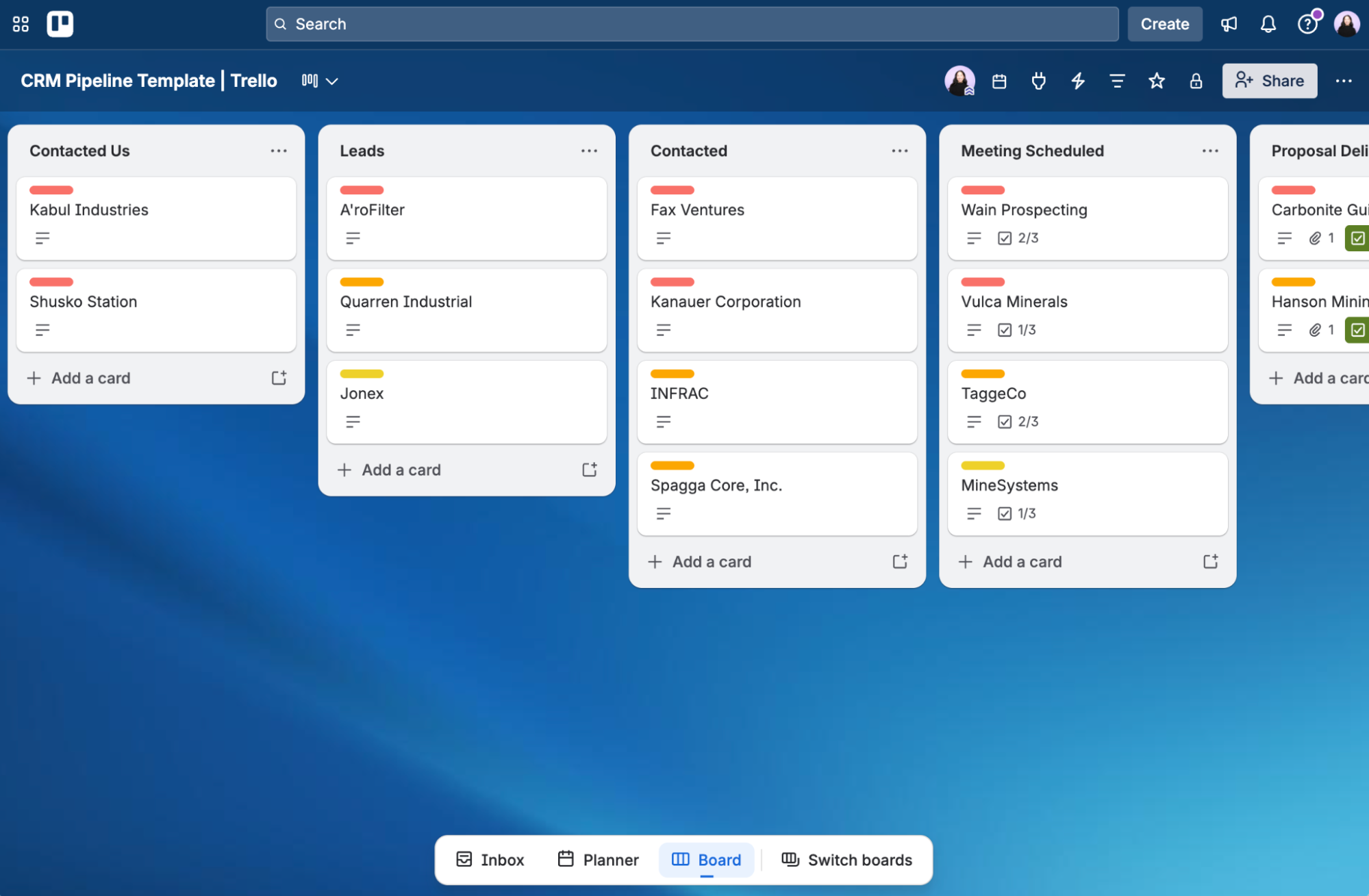
Task: Click the checklist badge on Wain Prospecting
Action: coord(1018,238)
